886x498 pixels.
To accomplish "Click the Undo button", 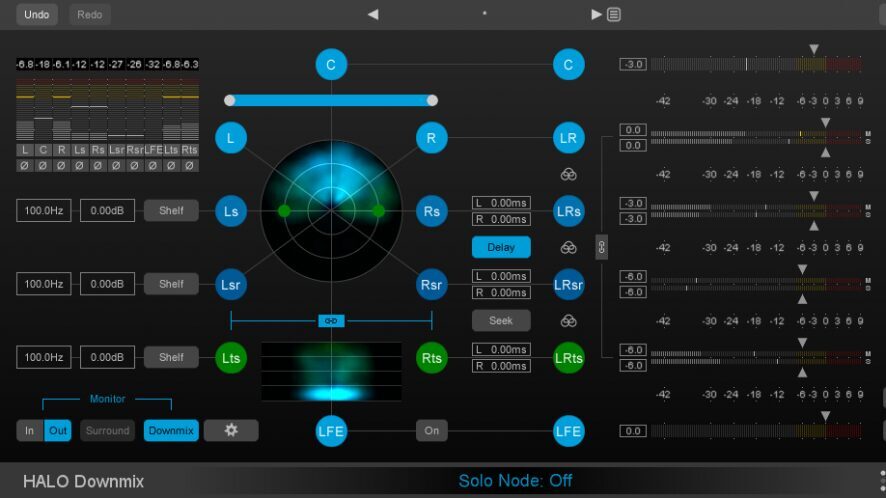I will click(x=36, y=14).
